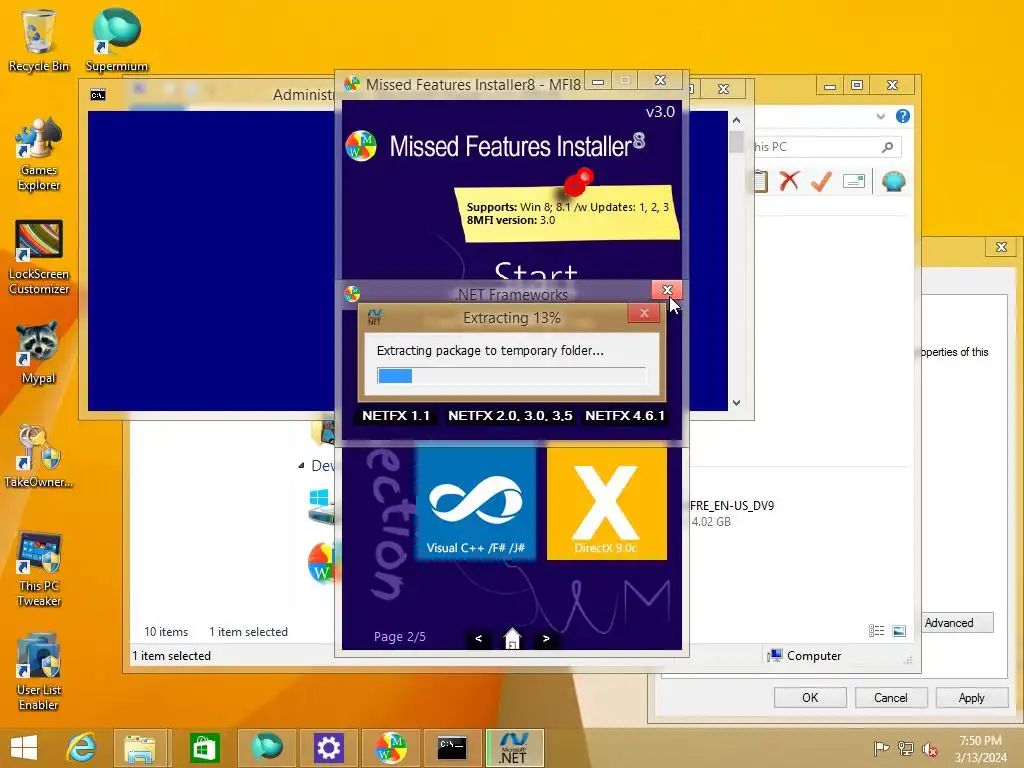Choose NETFX 1.1 option

(396, 415)
